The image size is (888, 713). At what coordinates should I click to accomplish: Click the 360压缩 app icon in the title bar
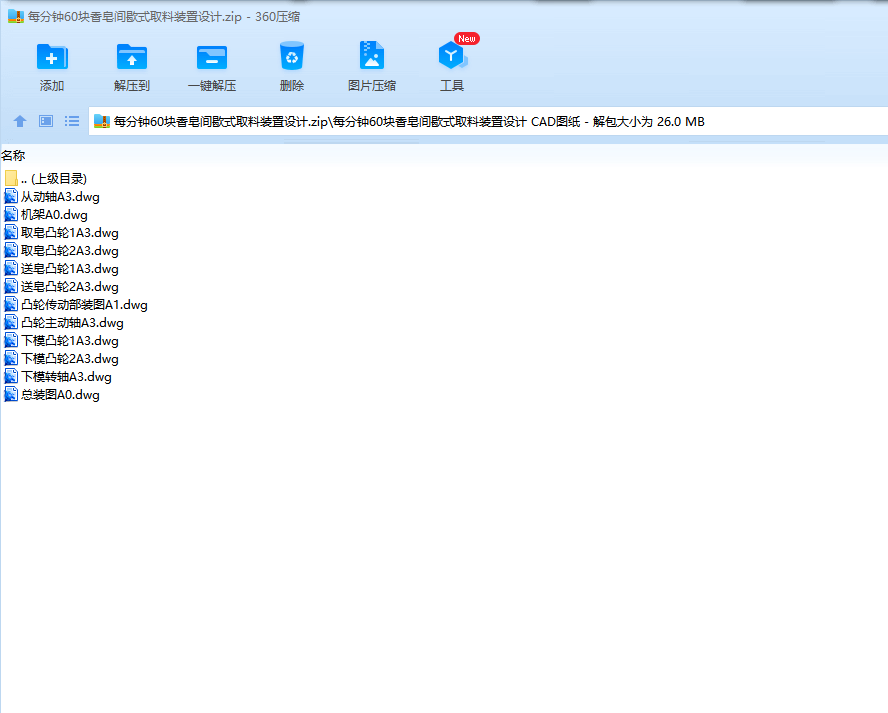click(x=16, y=16)
